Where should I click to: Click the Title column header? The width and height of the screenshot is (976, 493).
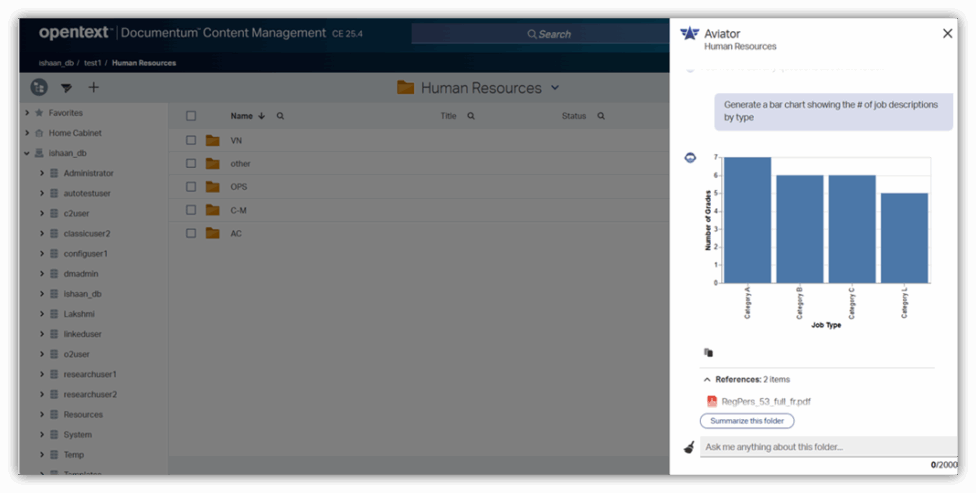click(448, 116)
